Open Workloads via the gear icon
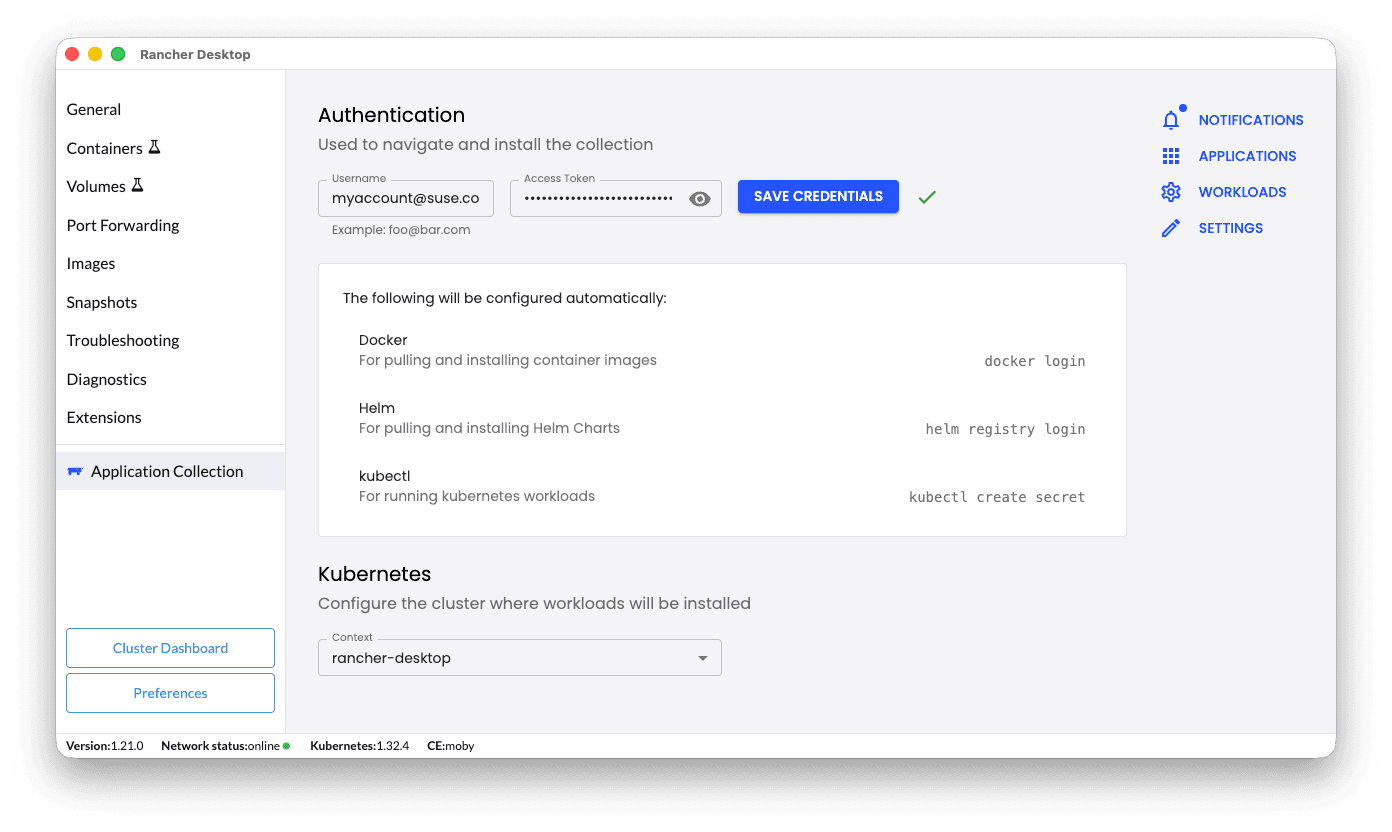1392x832 pixels. tap(1171, 191)
